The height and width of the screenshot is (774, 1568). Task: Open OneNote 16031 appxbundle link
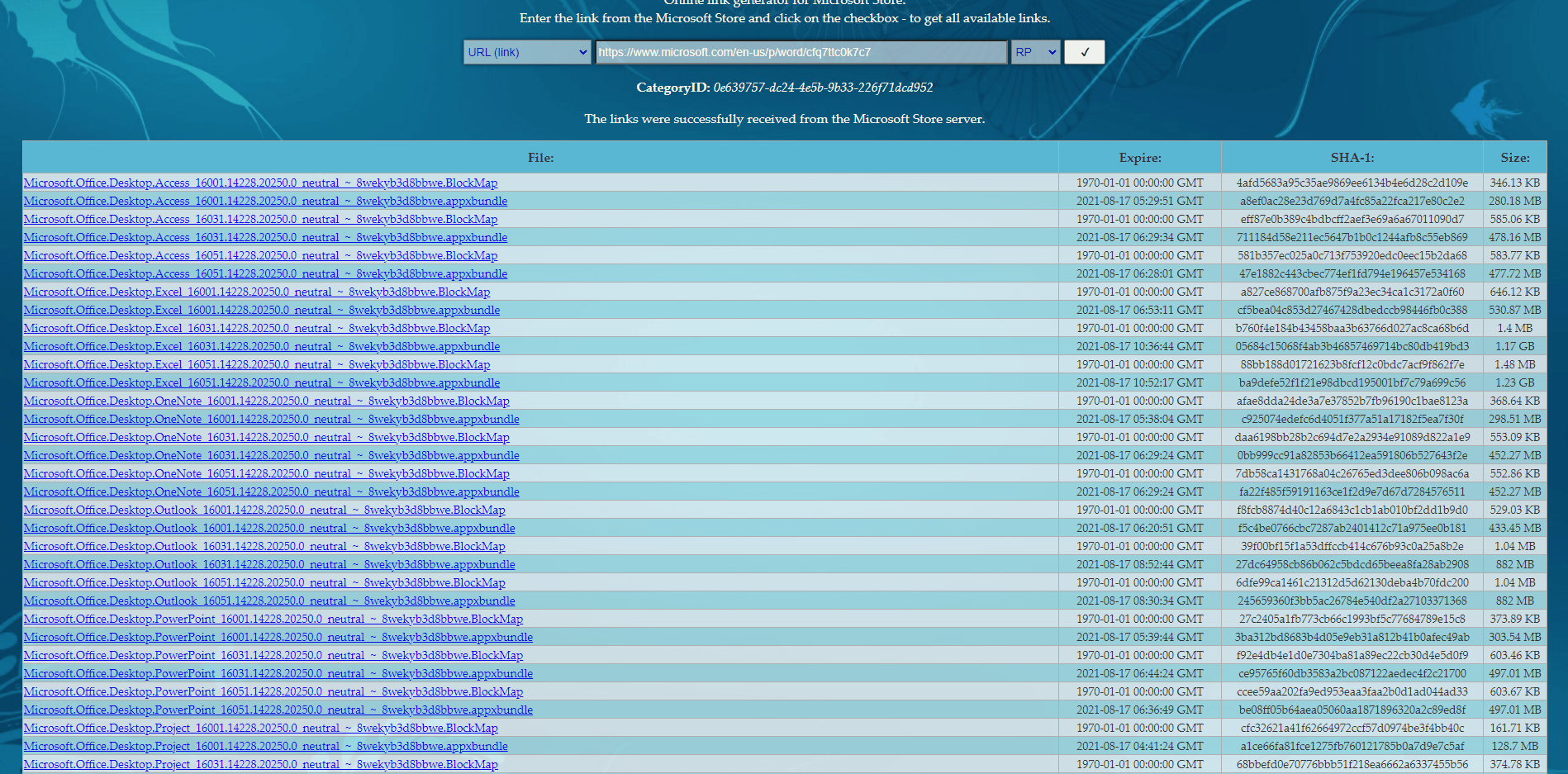click(x=272, y=455)
